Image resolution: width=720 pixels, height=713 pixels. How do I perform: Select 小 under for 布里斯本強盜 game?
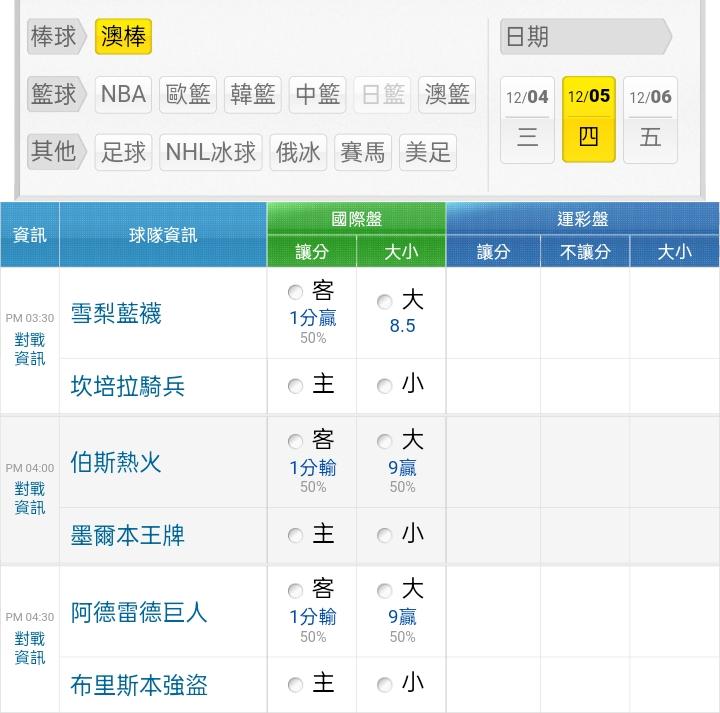pos(384,685)
